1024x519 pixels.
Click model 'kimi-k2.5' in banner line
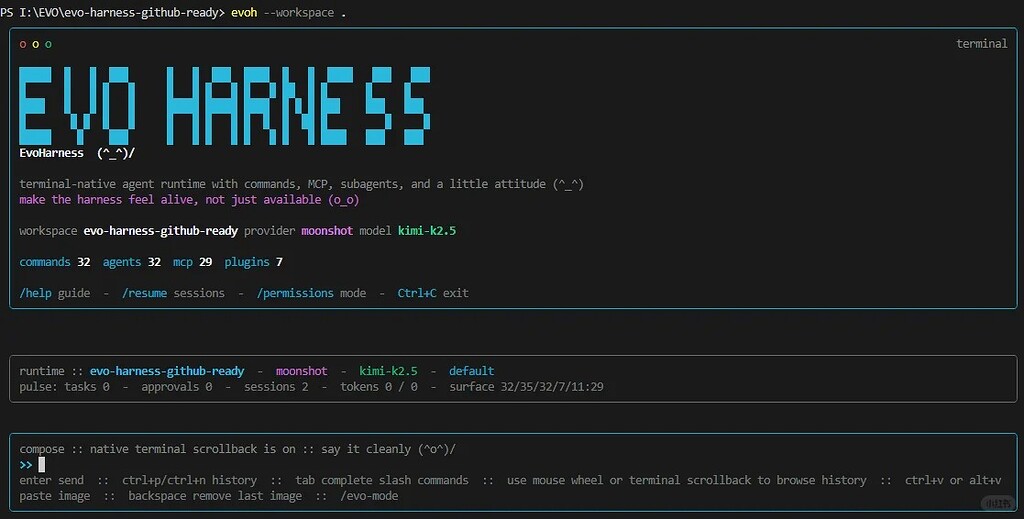[427, 230]
